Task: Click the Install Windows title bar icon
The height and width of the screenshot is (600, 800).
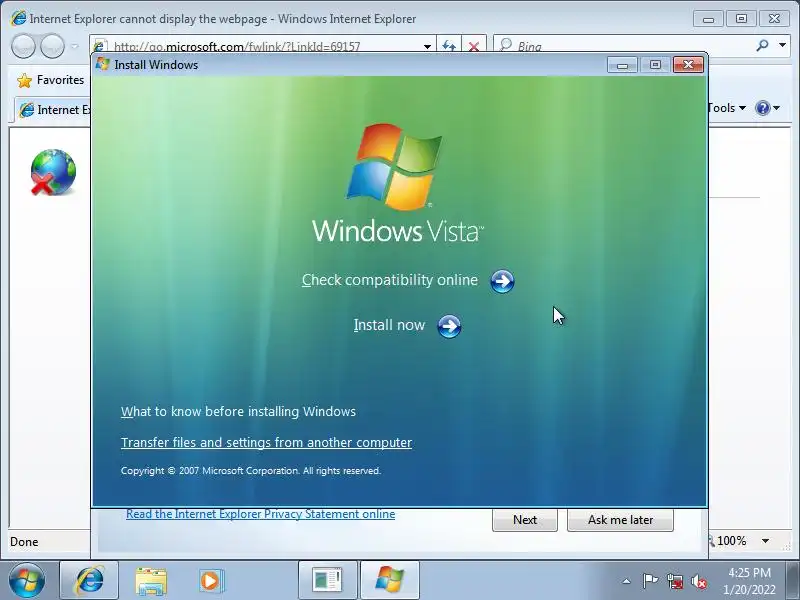Action: point(103,64)
